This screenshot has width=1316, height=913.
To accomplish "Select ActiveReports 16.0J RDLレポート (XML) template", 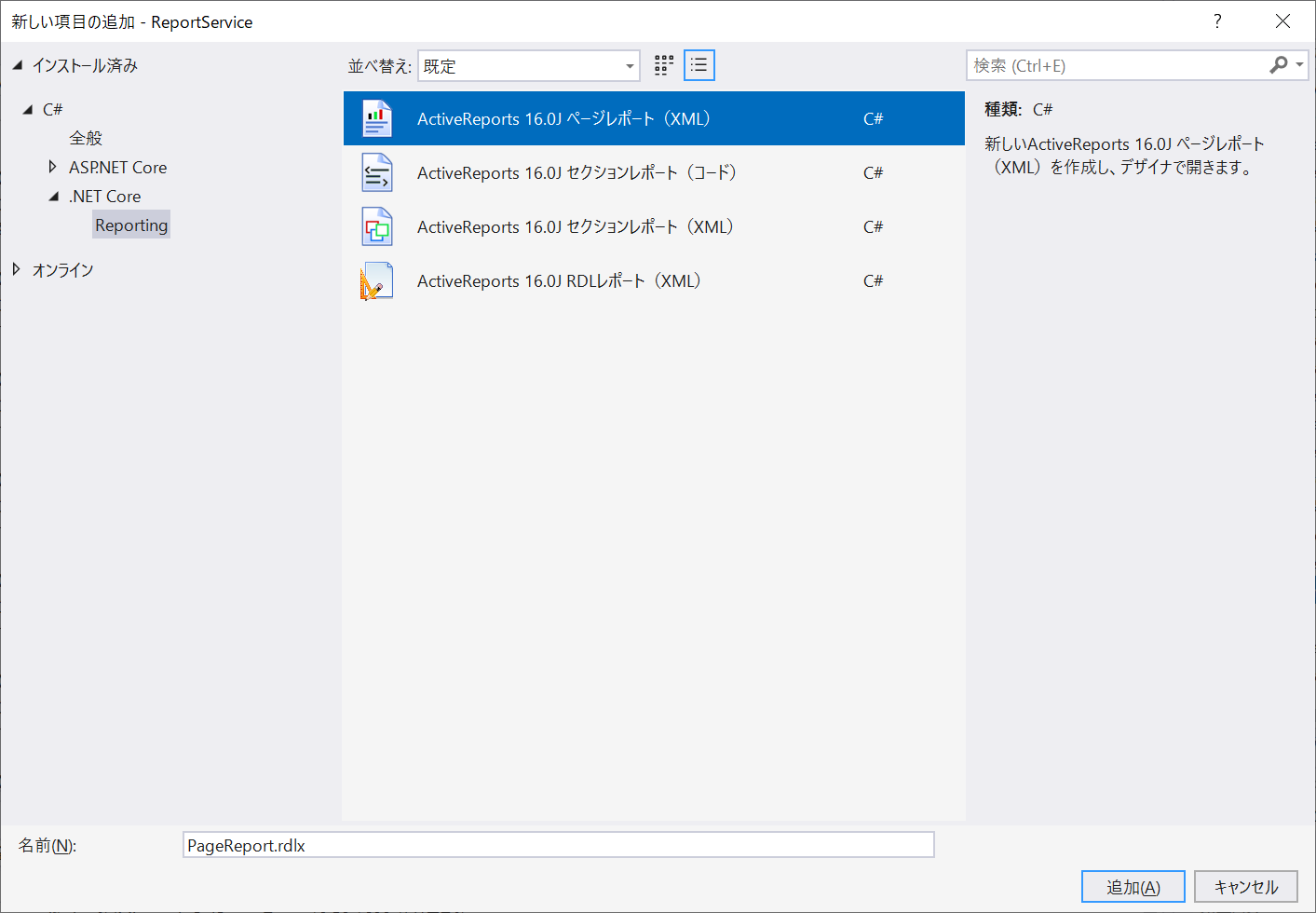I will tap(654, 280).
